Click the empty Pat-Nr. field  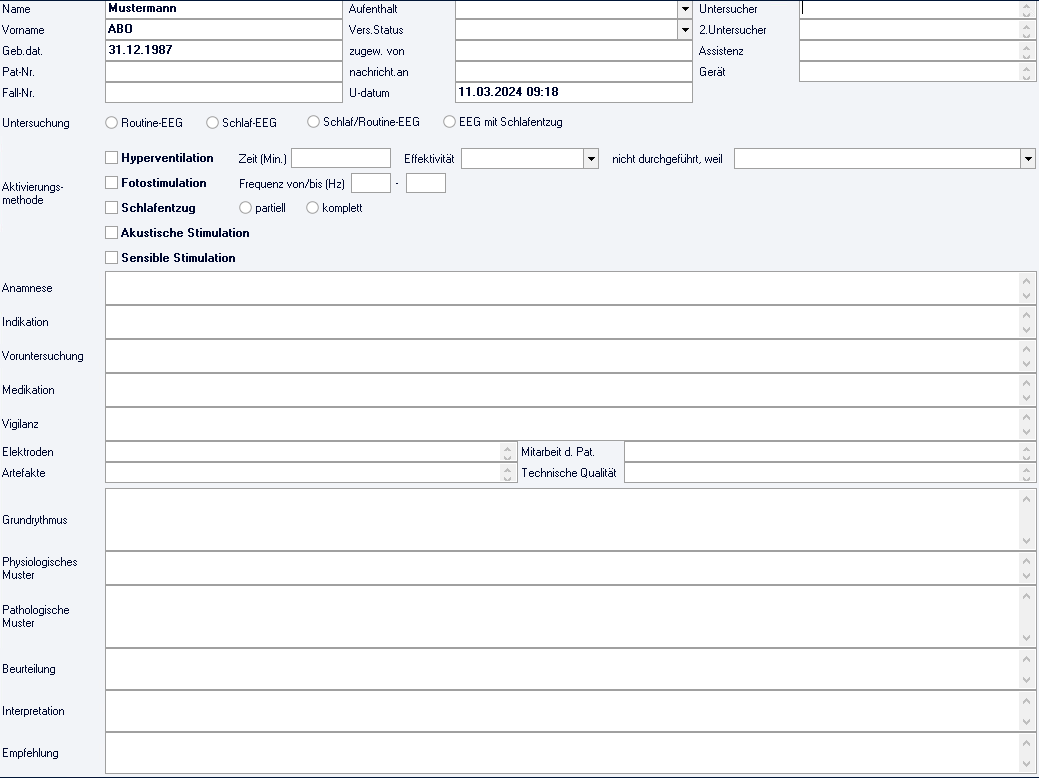click(x=223, y=72)
